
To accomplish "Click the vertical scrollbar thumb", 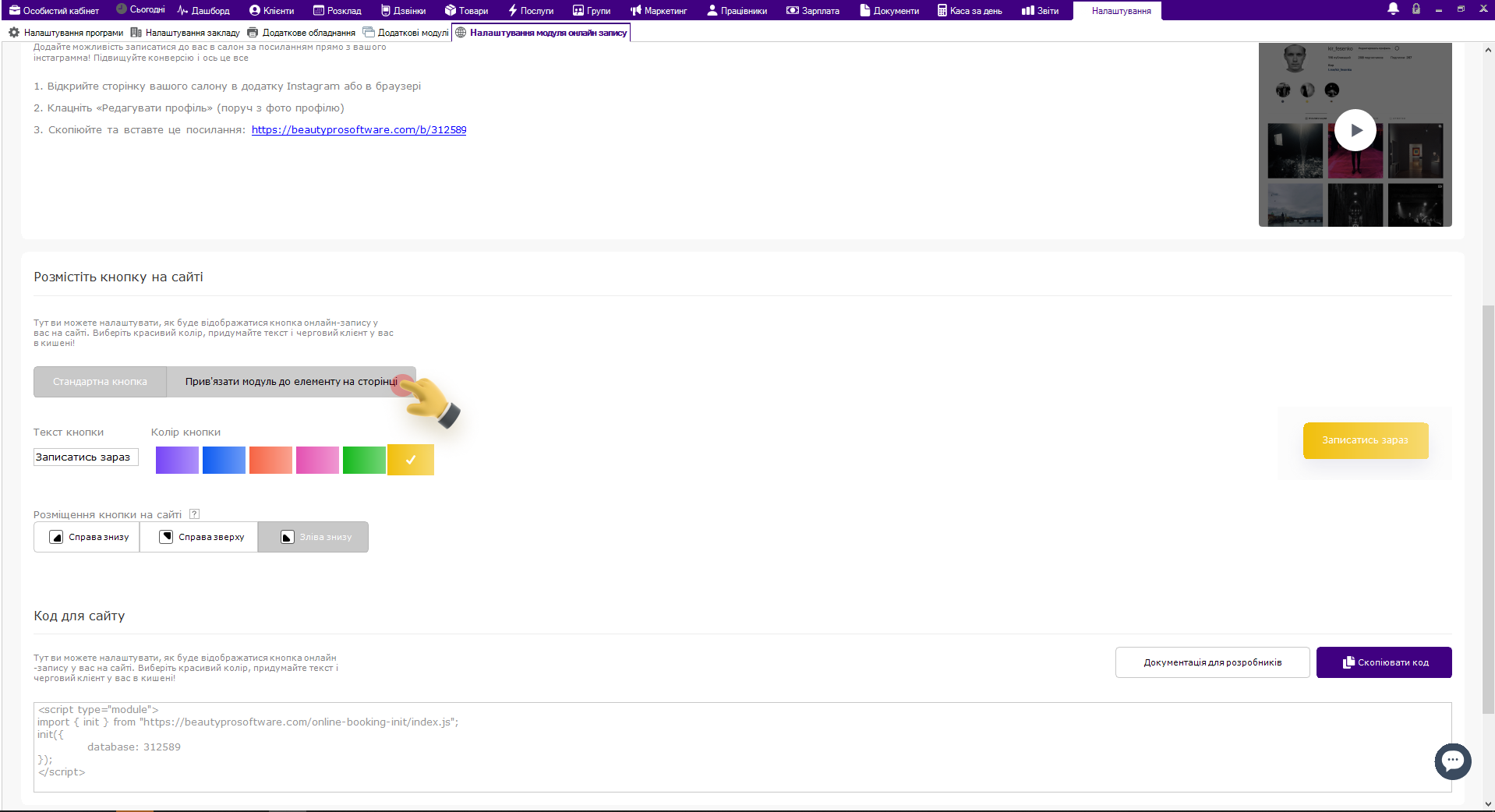I will (x=1488, y=509).
